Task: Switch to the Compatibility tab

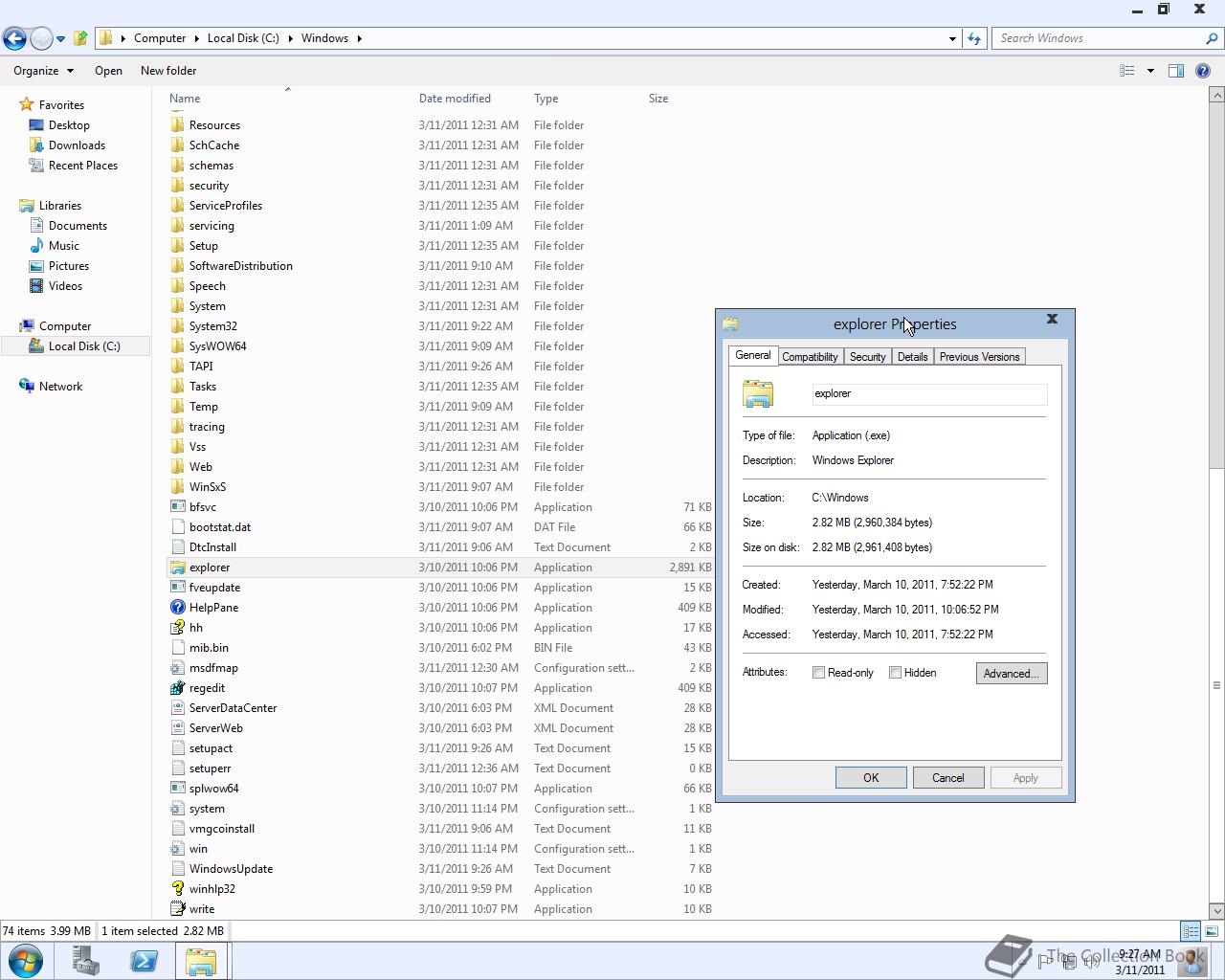Action: [810, 357]
